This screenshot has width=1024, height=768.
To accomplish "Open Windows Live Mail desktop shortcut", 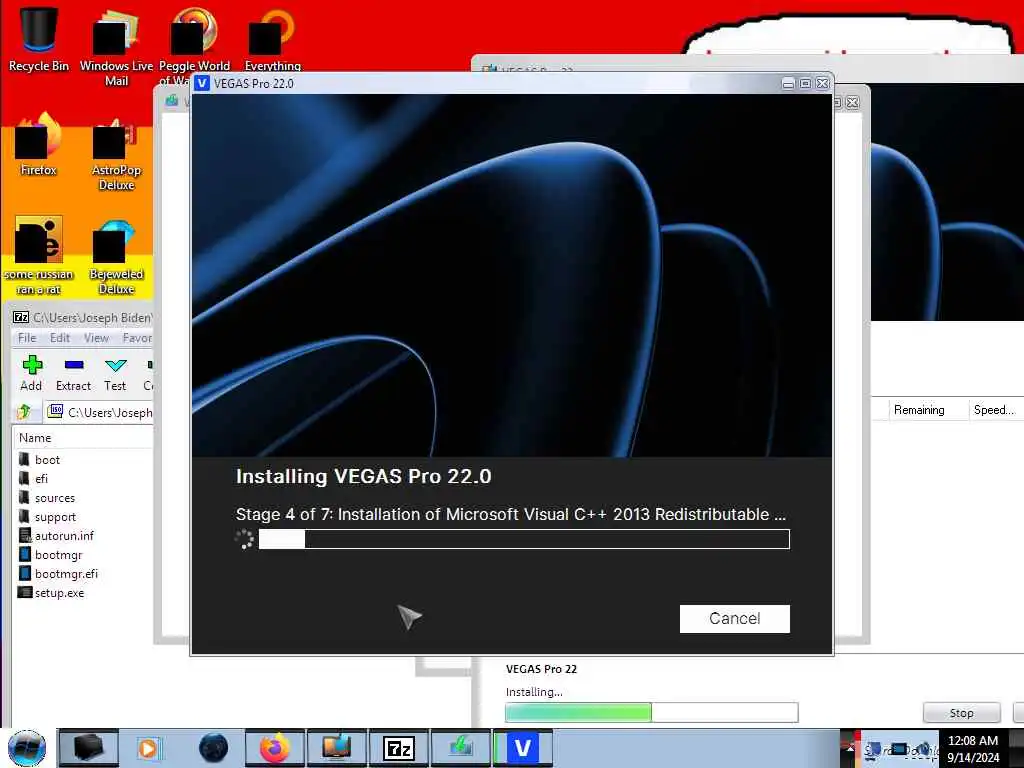I will 116,47.
